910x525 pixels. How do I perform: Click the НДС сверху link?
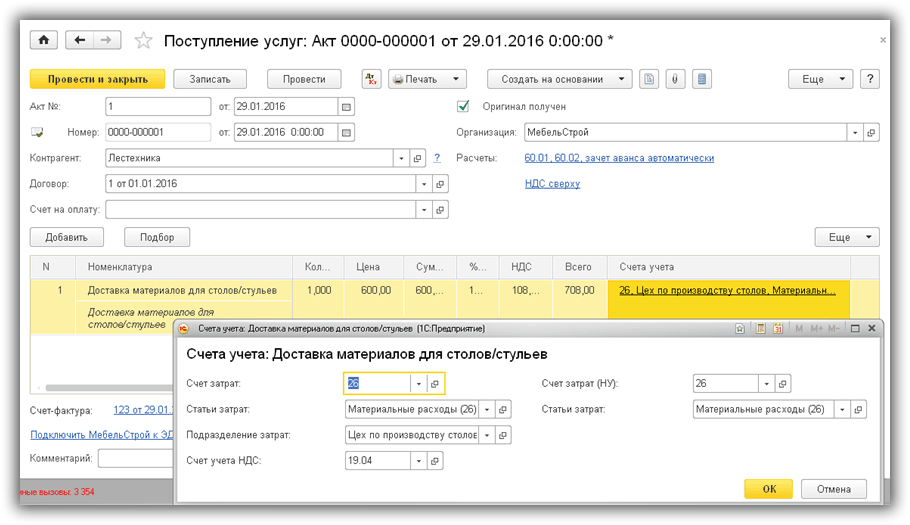pyautogui.click(x=552, y=184)
